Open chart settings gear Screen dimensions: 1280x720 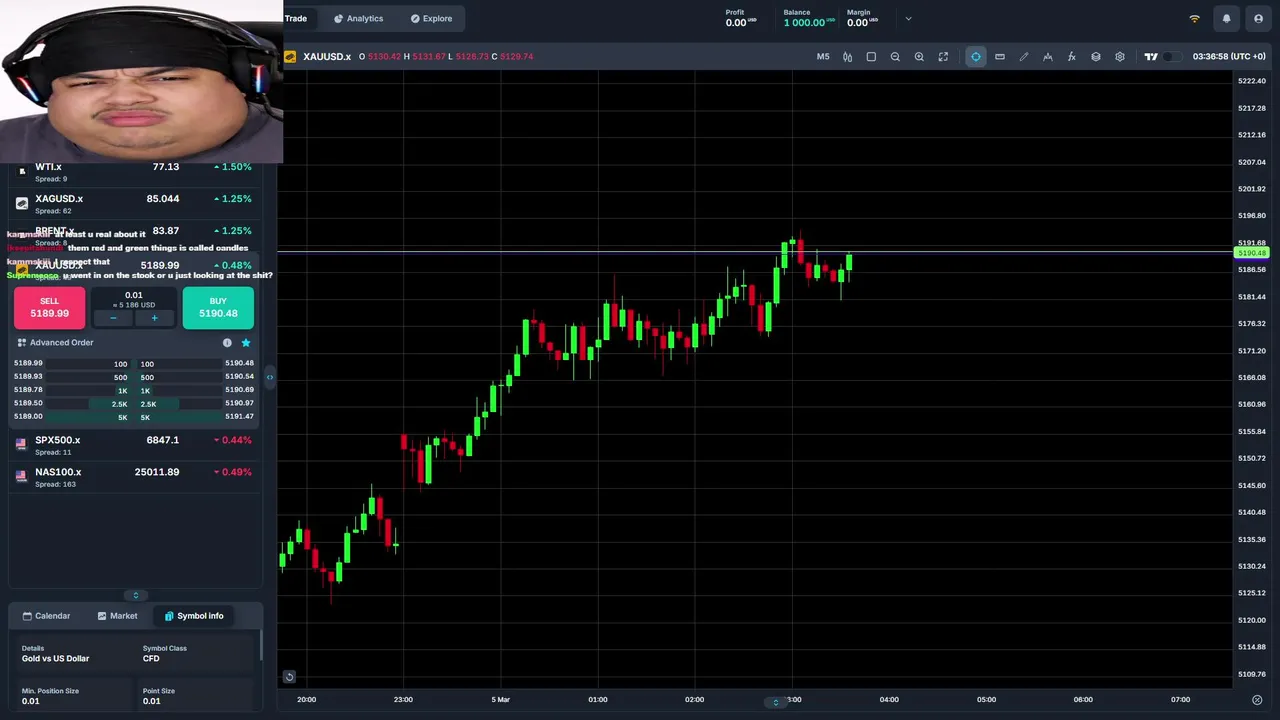[x=1120, y=57]
